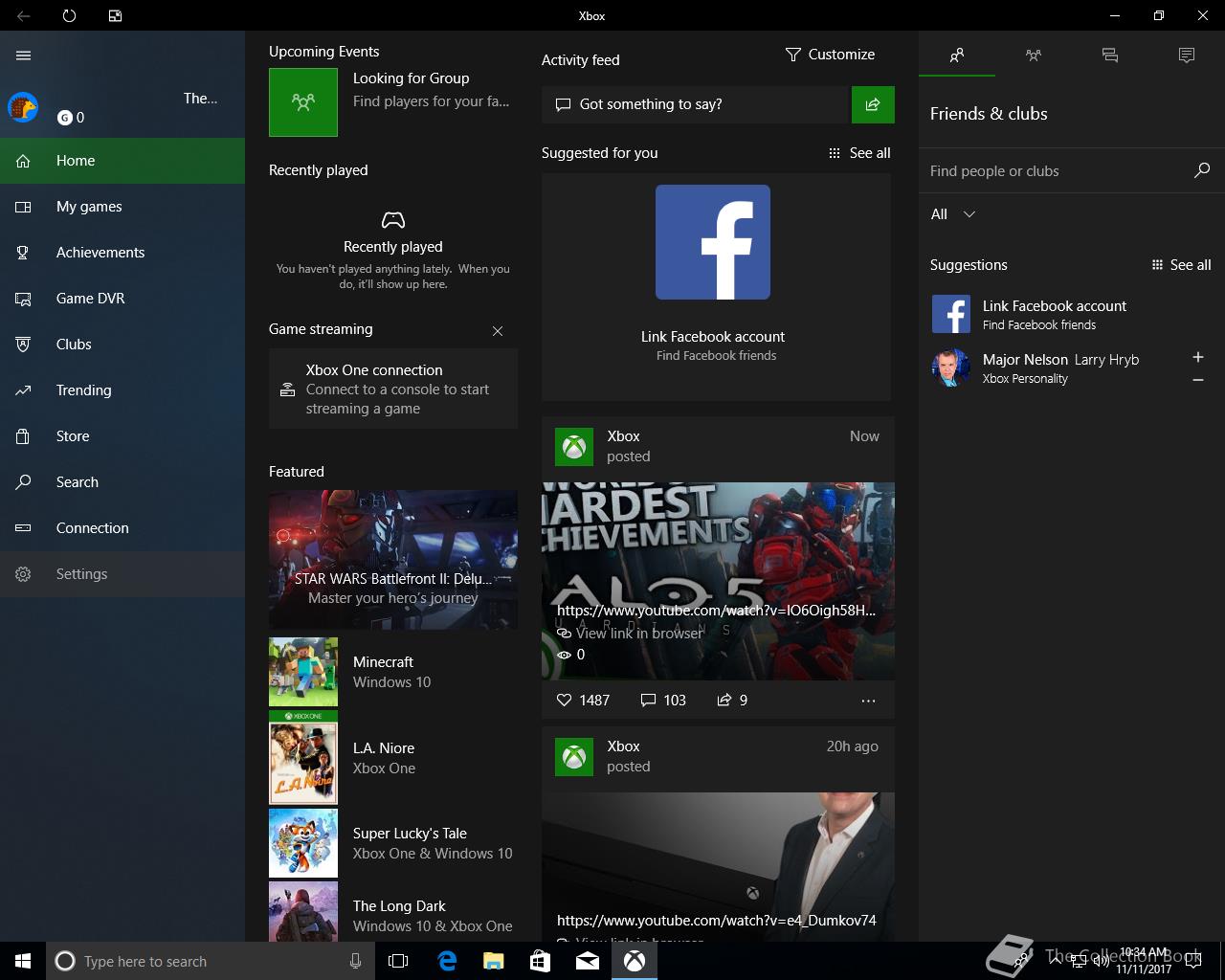Open Super Lucky's Tale thumbnail
Viewport: 1225px width, 980px height.
point(303,843)
